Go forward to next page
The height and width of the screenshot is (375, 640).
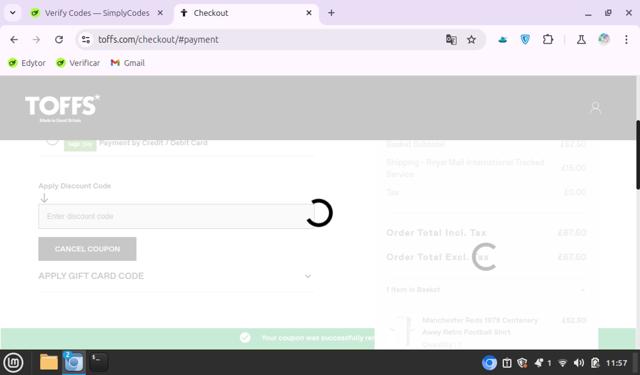[x=36, y=40]
